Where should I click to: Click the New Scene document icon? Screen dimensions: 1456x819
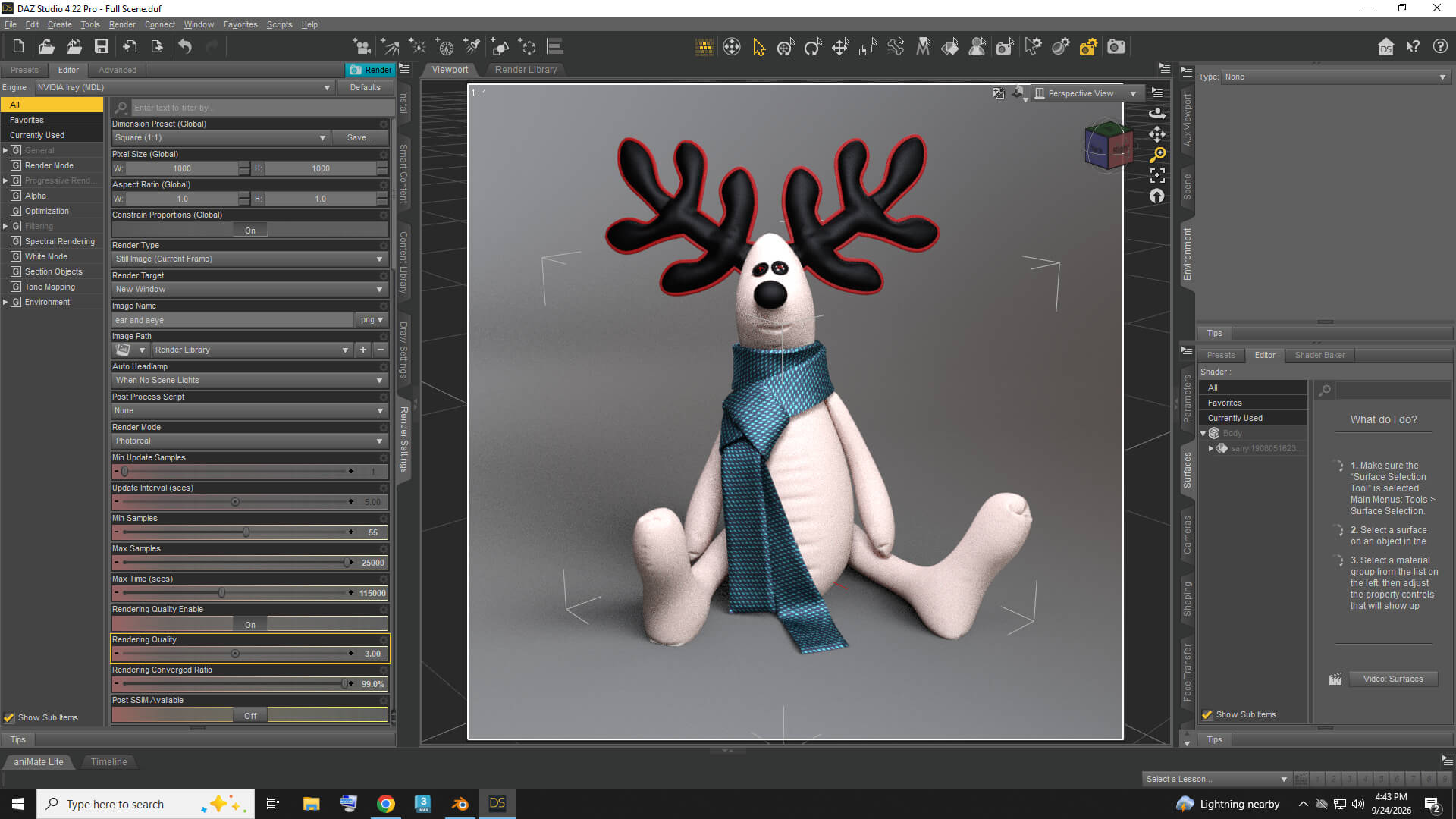coord(18,47)
